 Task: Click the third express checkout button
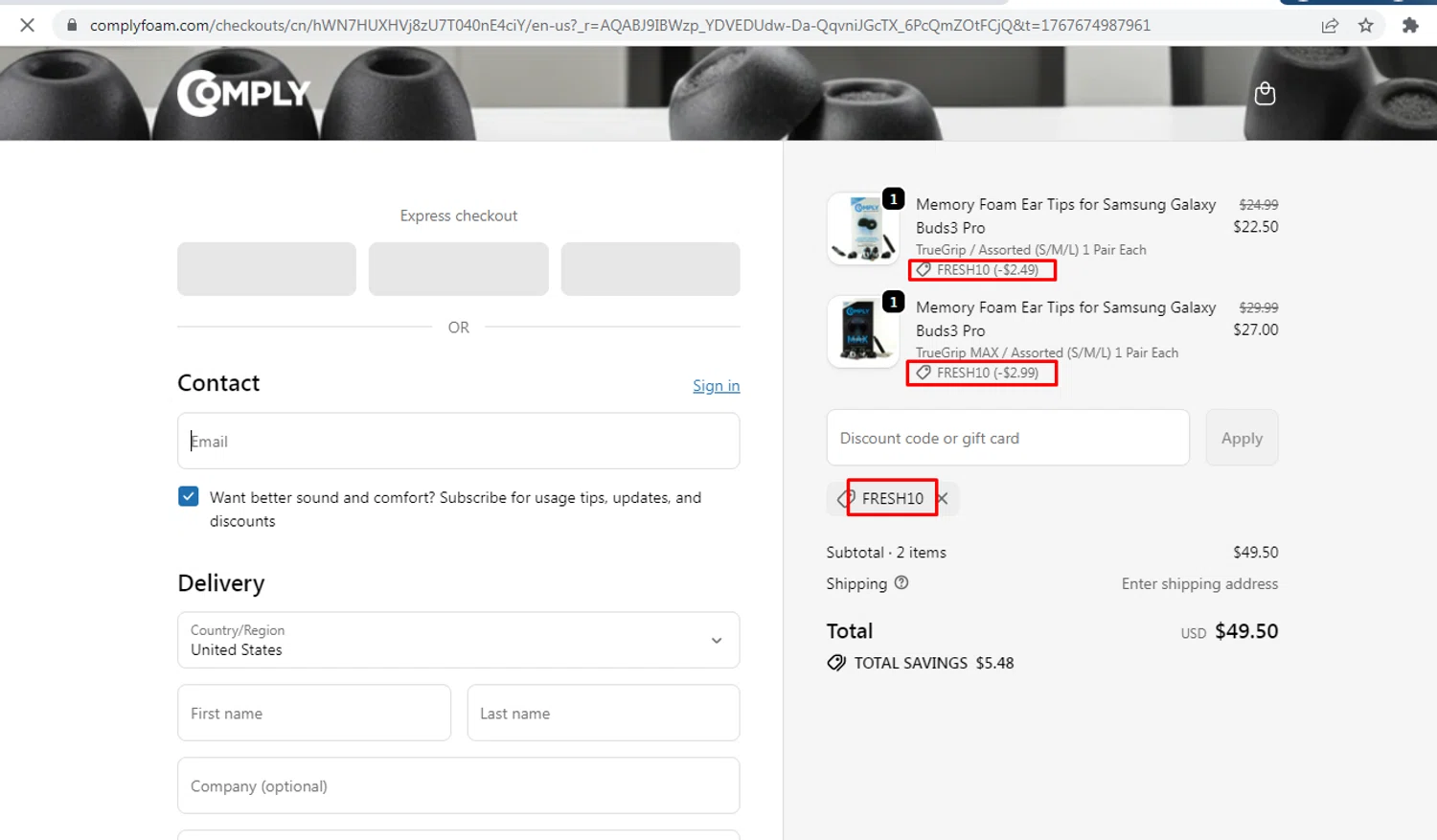pos(650,269)
